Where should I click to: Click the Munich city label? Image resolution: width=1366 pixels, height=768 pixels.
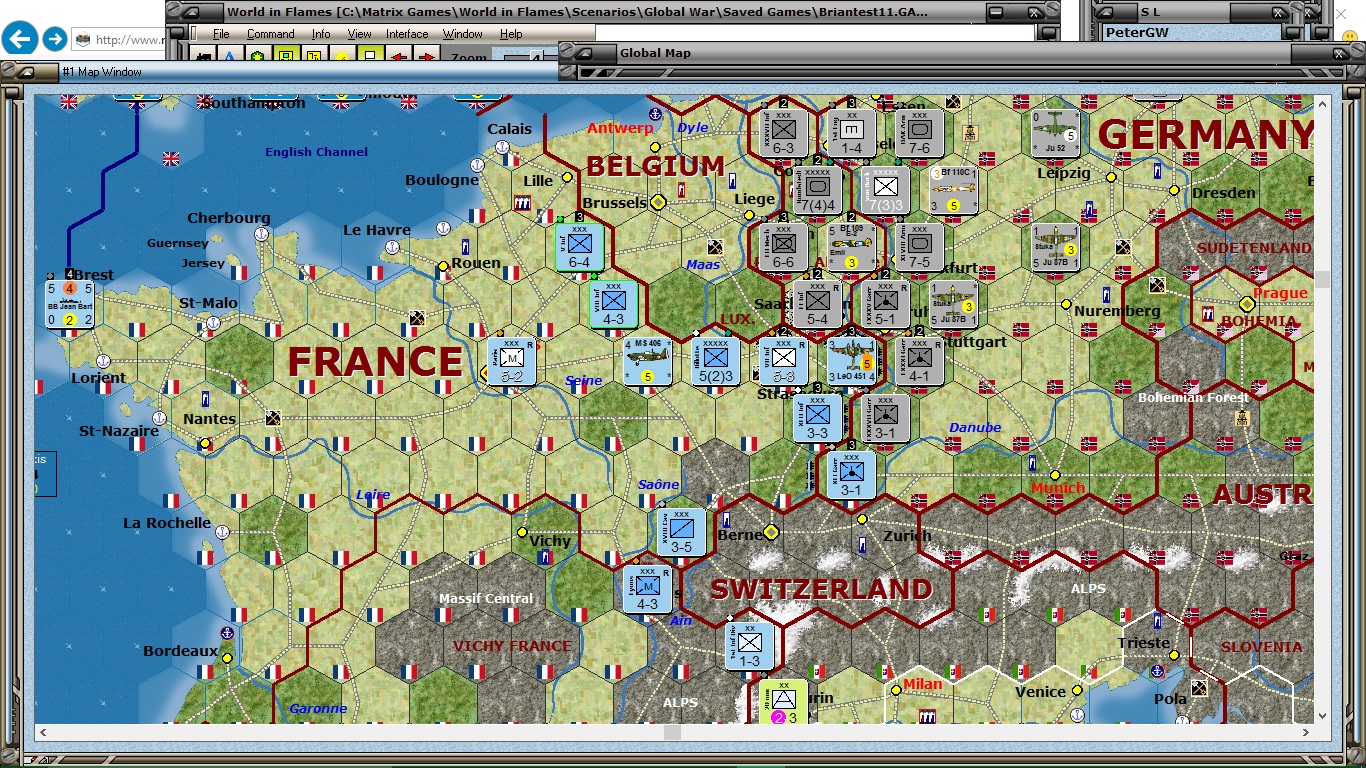(1058, 488)
